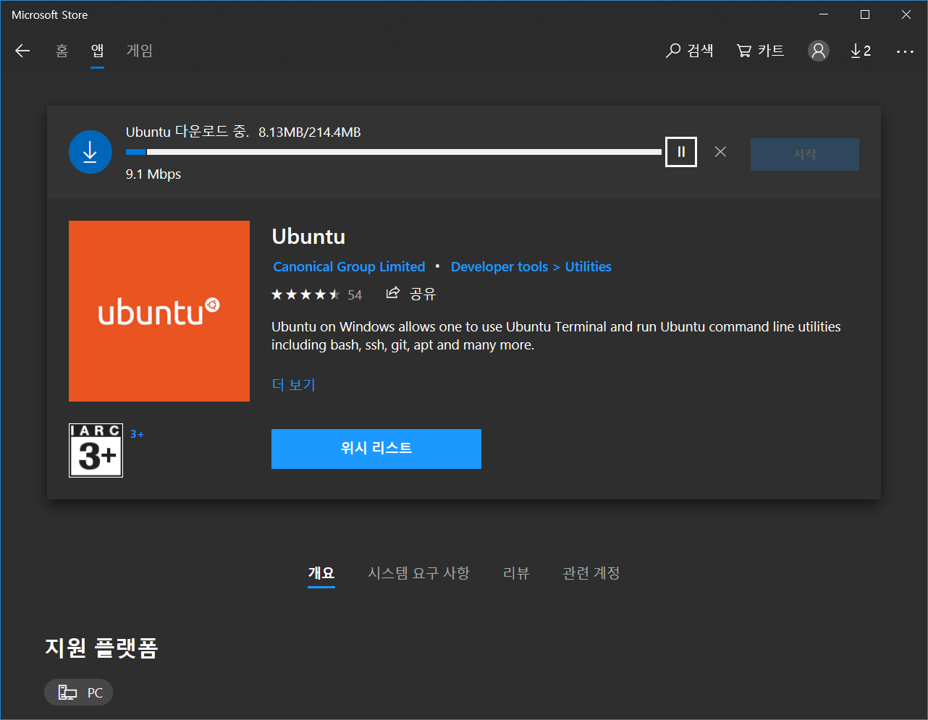Image resolution: width=928 pixels, height=720 pixels.
Task: Click the PC platform chip
Action: [x=79, y=692]
